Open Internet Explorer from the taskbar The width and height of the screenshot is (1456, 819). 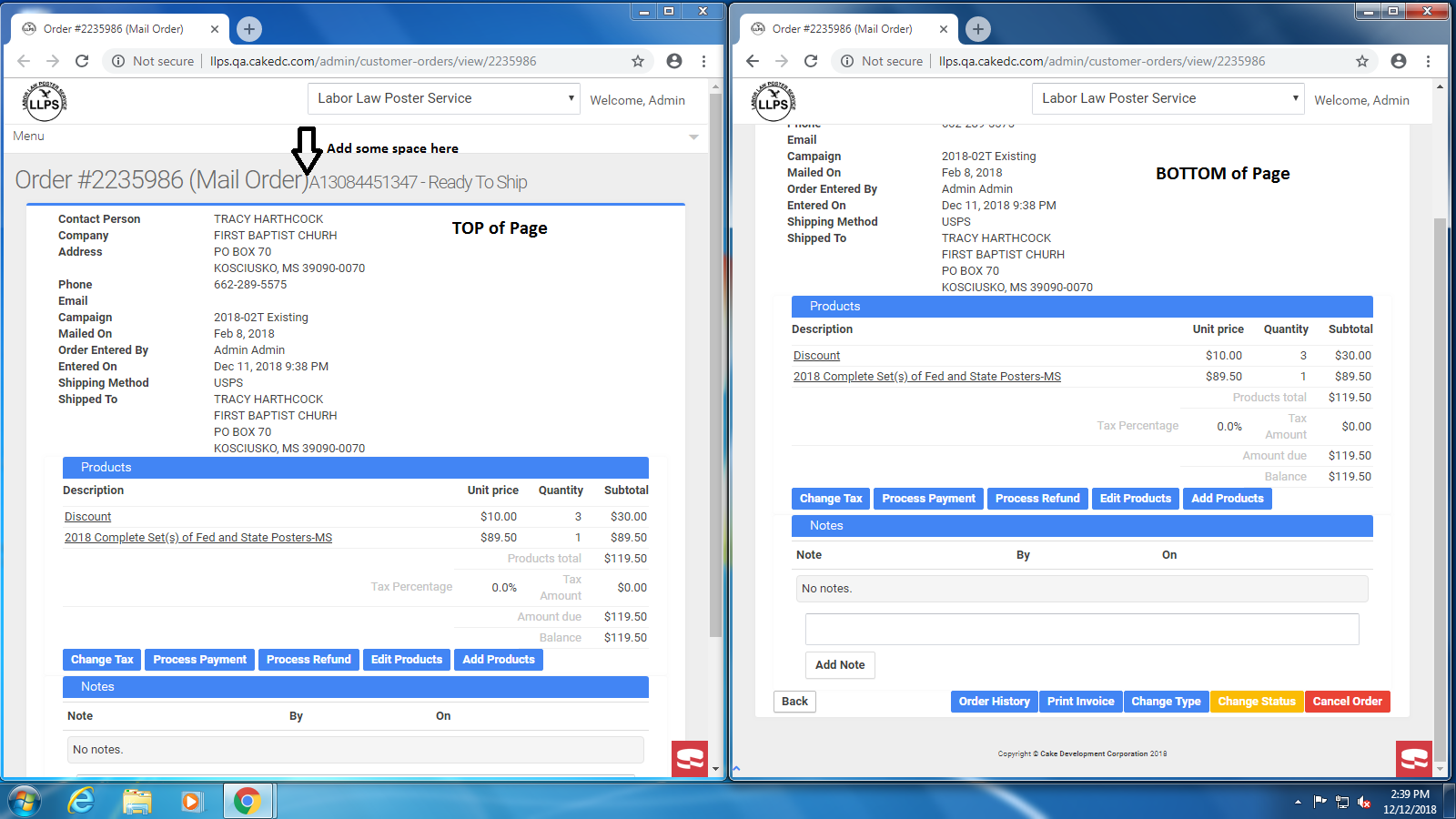coord(82,801)
